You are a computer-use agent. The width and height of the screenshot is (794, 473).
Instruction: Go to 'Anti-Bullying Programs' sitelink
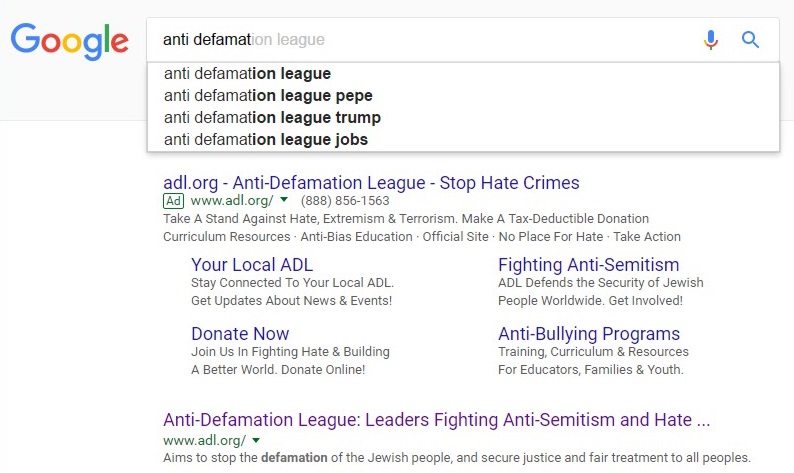coord(588,334)
